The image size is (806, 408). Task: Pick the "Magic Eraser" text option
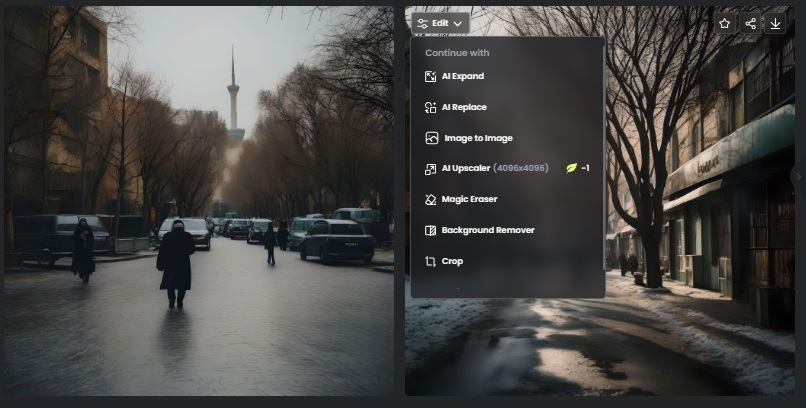click(469, 199)
